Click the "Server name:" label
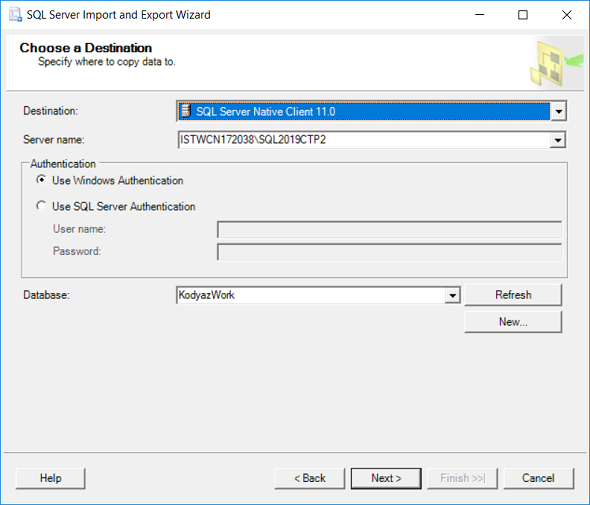 click(54, 140)
